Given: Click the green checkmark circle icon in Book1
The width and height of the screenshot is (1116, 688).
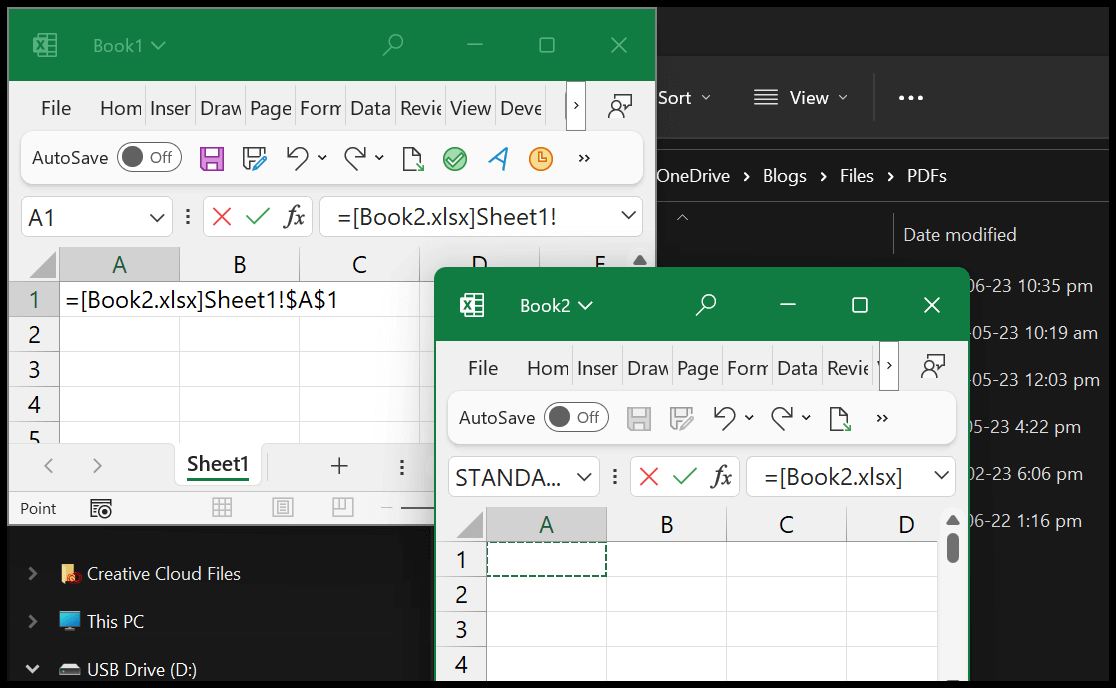Looking at the screenshot, I should (x=455, y=159).
